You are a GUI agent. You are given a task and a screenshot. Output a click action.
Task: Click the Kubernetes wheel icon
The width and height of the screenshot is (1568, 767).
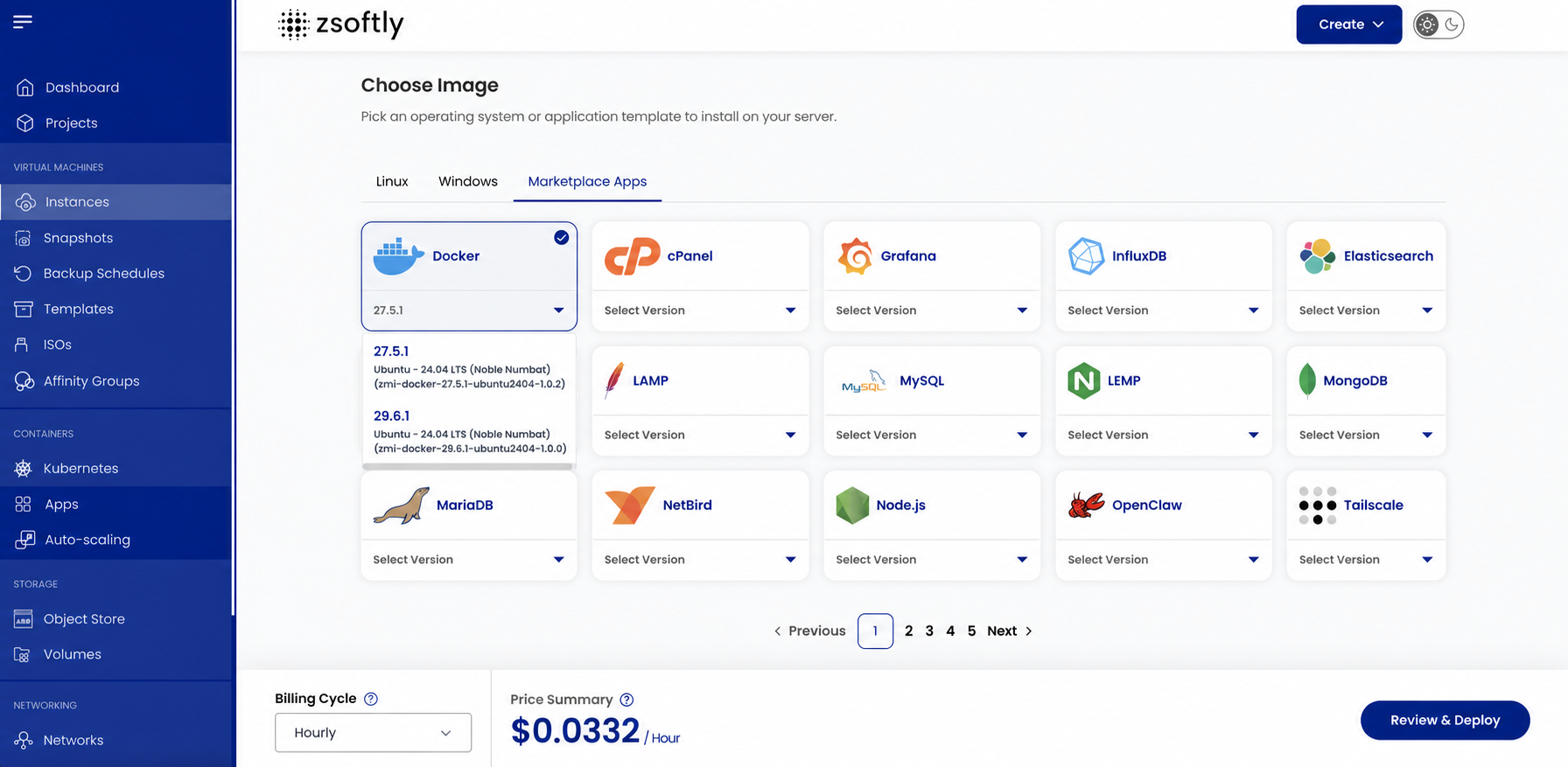coord(23,469)
